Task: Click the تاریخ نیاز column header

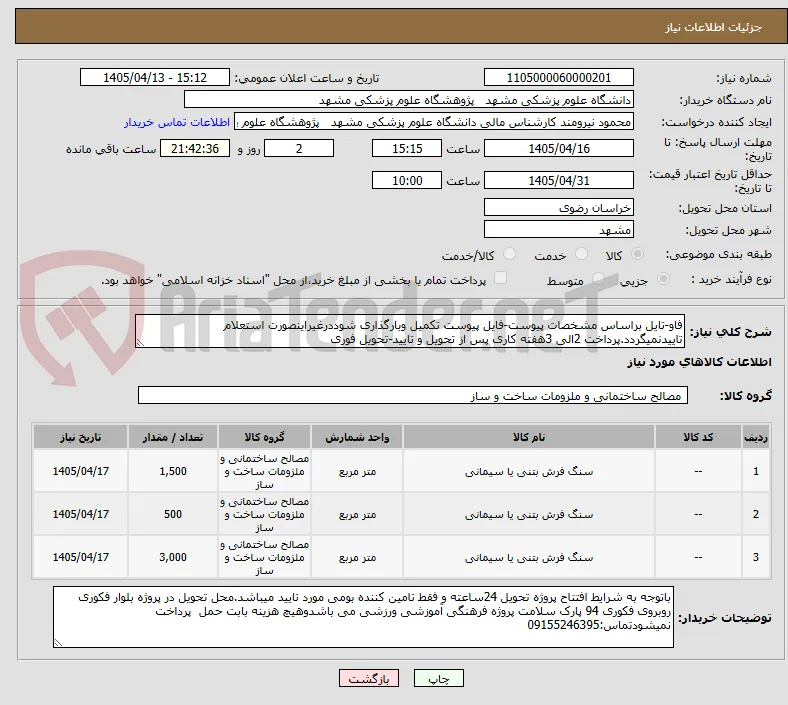Action: tap(80, 437)
